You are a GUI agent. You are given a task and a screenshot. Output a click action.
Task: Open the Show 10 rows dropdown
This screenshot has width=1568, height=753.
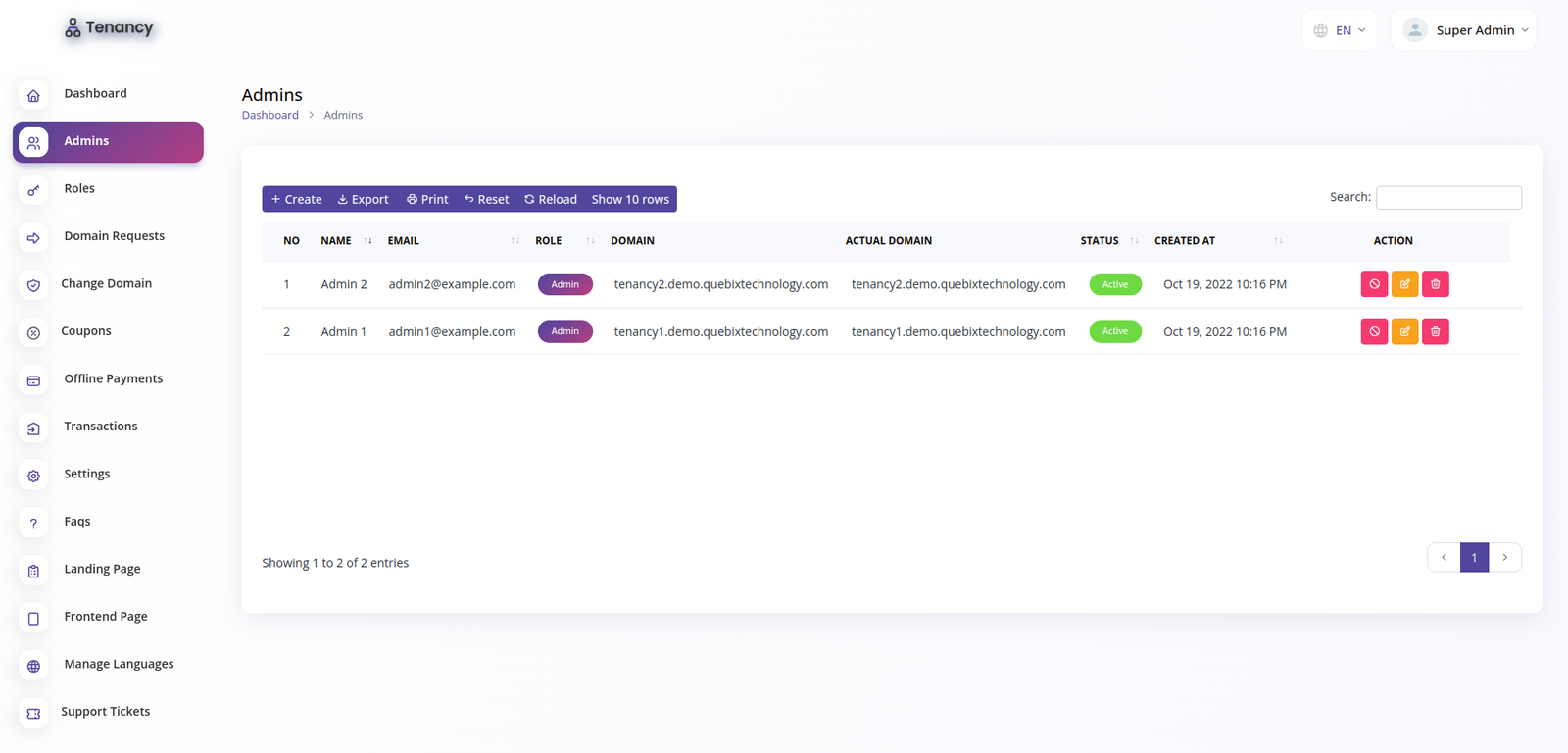click(x=630, y=199)
